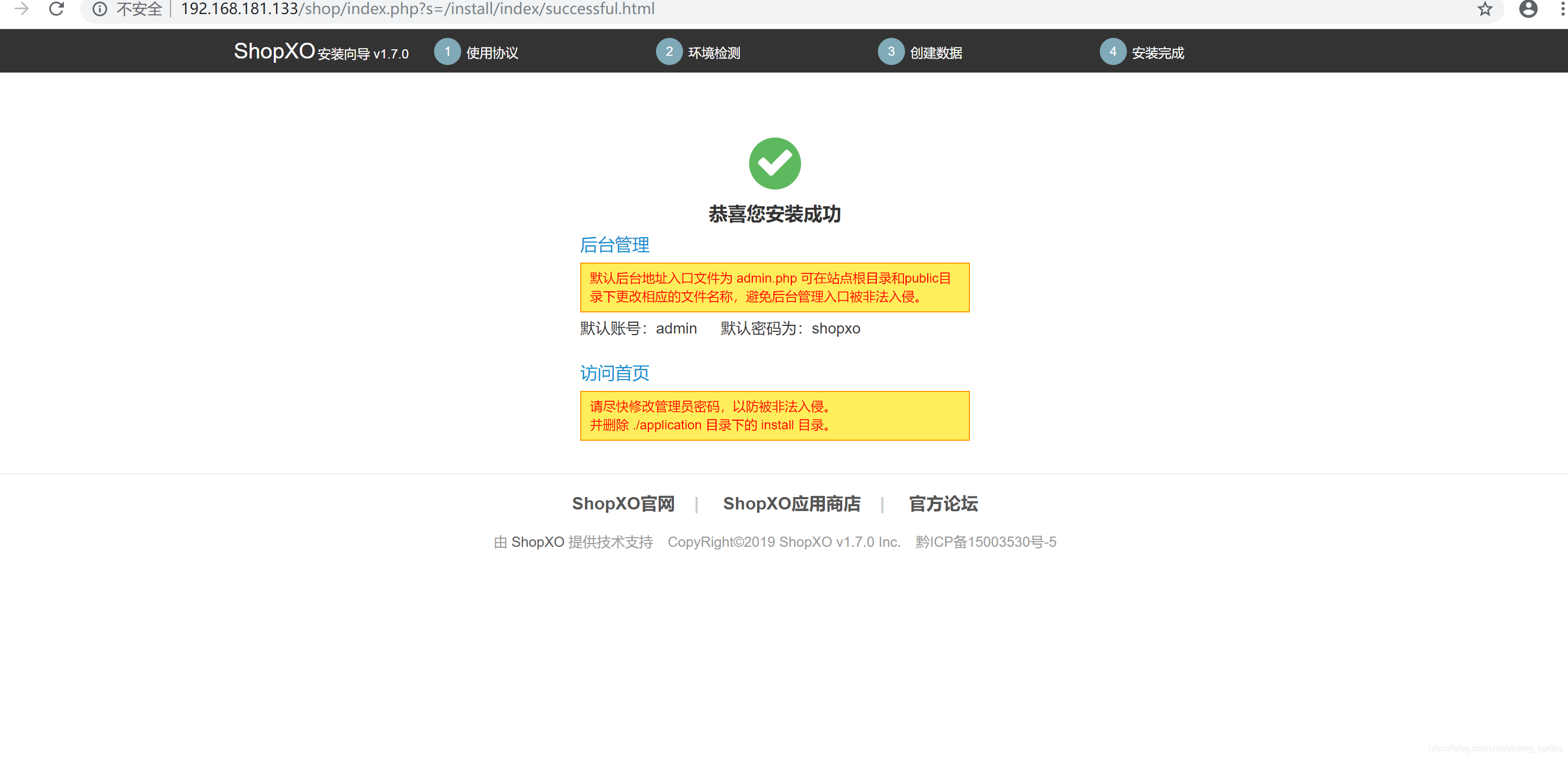Click the 不安全 security label

[x=140, y=9]
